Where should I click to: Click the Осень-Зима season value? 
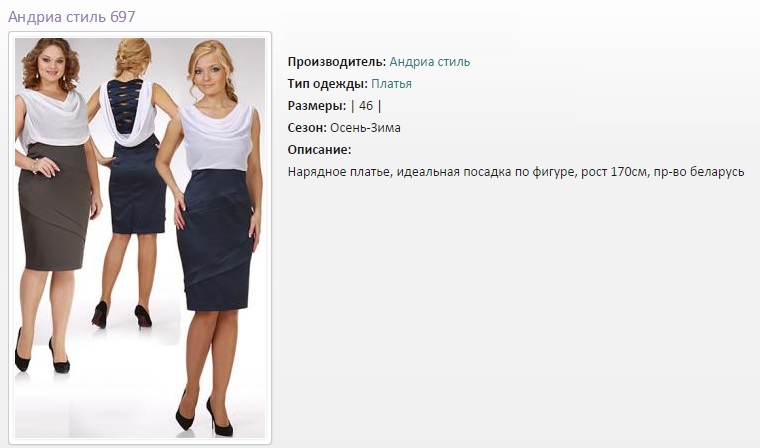coord(365,128)
